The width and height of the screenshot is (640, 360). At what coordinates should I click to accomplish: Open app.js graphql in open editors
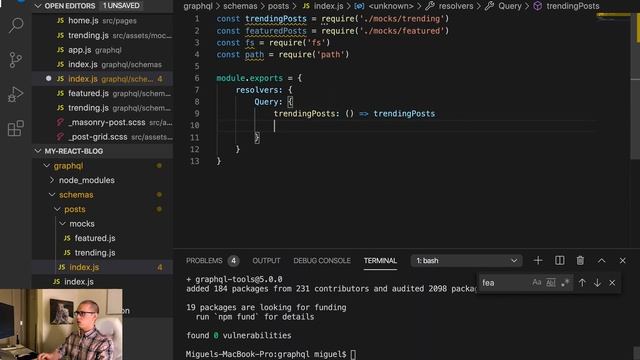pyautogui.click(x=102, y=50)
